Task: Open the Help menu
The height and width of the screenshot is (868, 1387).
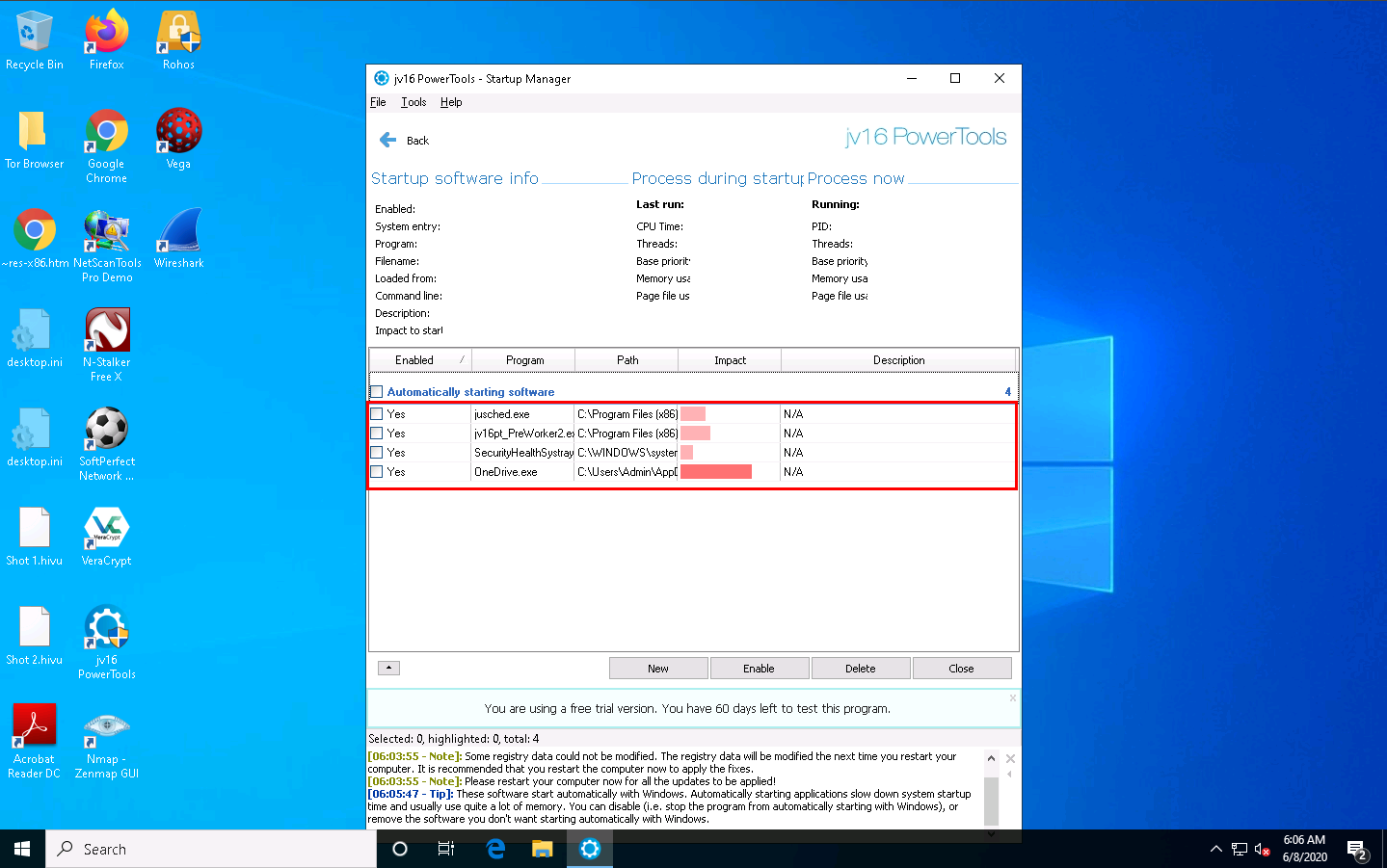Action: click(x=451, y=102)
